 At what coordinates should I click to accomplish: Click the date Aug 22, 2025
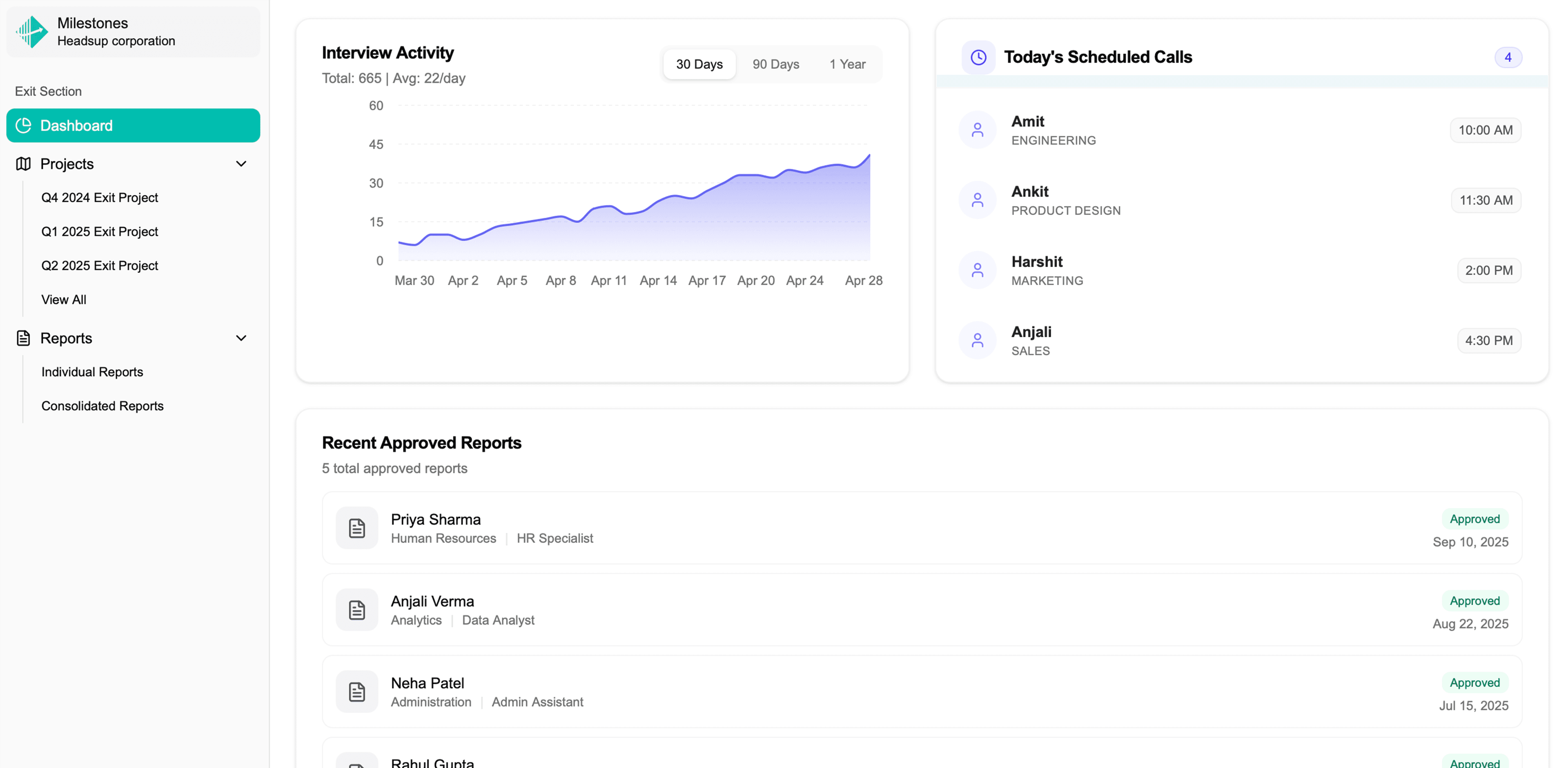1470,624
